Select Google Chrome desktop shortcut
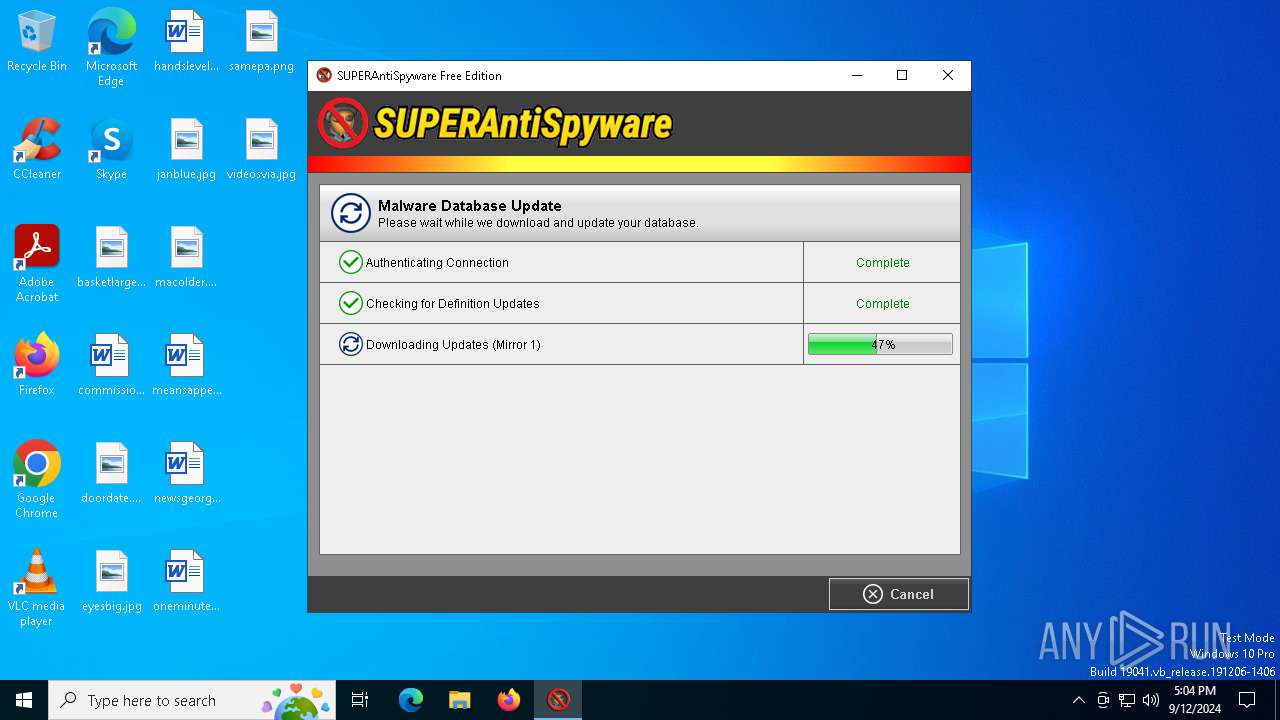 [x=37, y=480]
